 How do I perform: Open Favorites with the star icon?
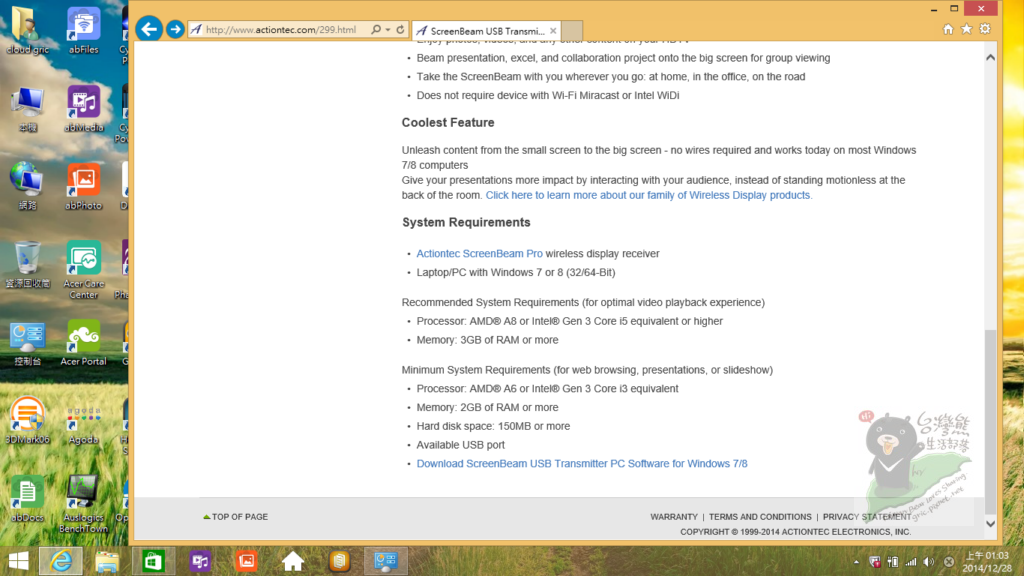(967, 29)
